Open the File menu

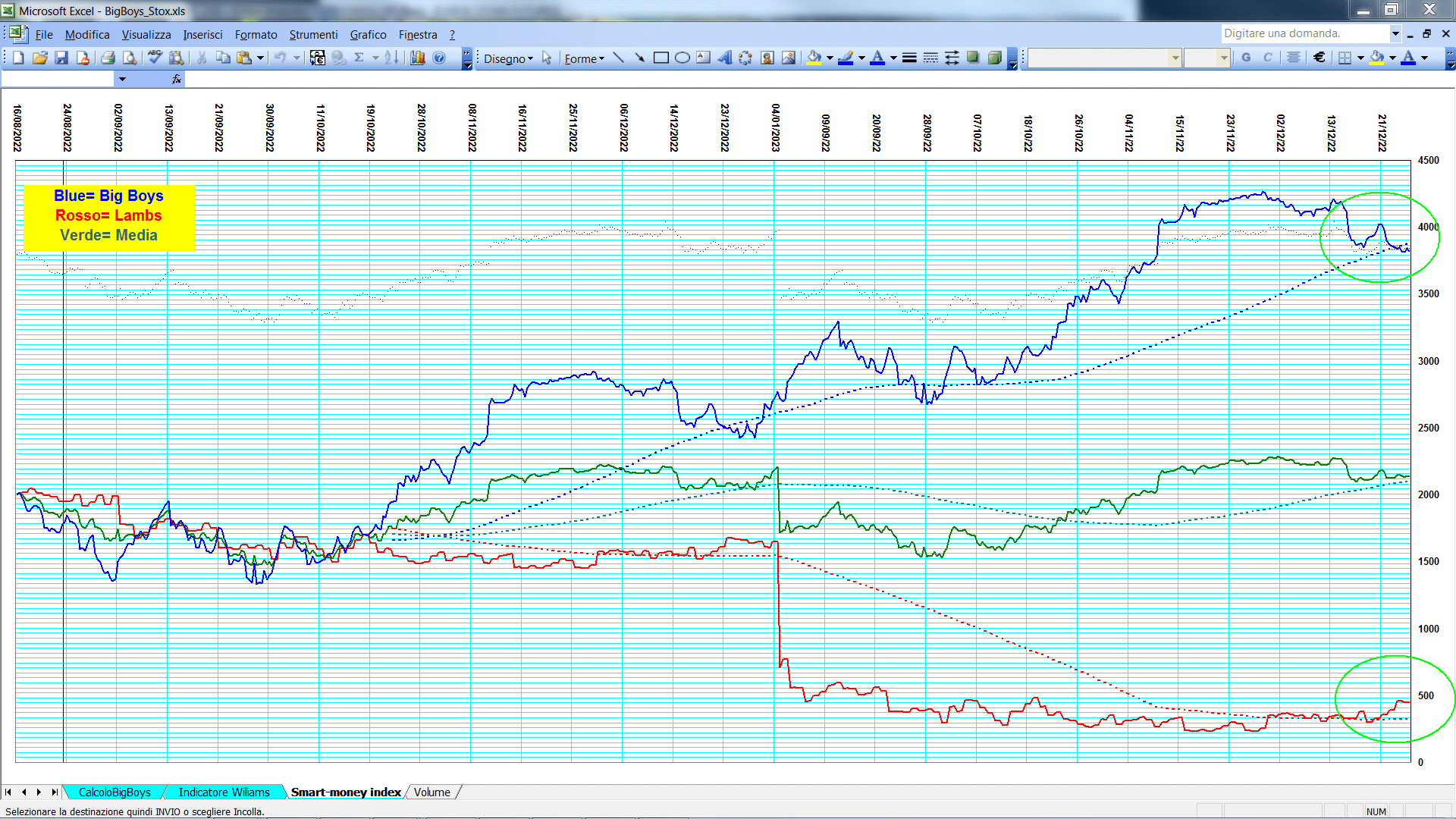tap(44, 35)
